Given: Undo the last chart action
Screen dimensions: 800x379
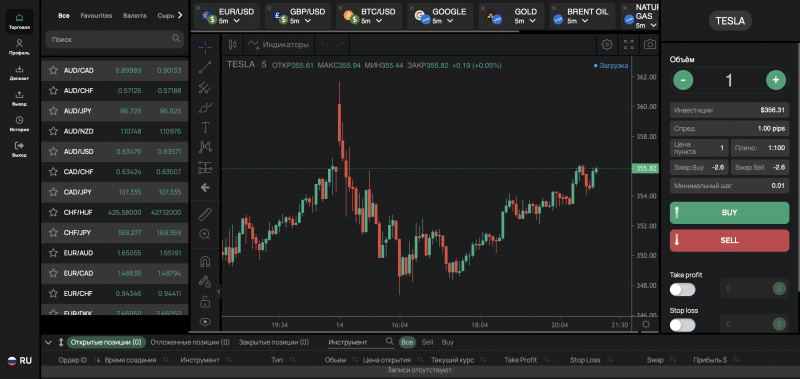Looking at the screenshot, I should pyautogui.click(x=324, y=44).
